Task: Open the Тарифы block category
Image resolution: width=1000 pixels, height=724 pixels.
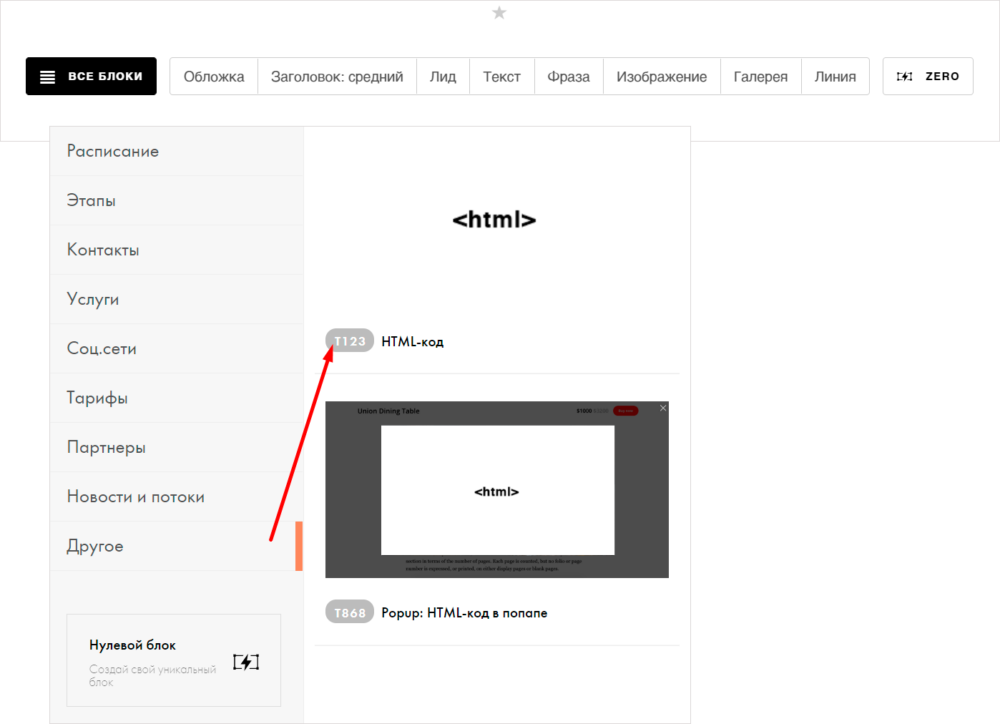Action: pyautogui.click(x=97, y=398)
